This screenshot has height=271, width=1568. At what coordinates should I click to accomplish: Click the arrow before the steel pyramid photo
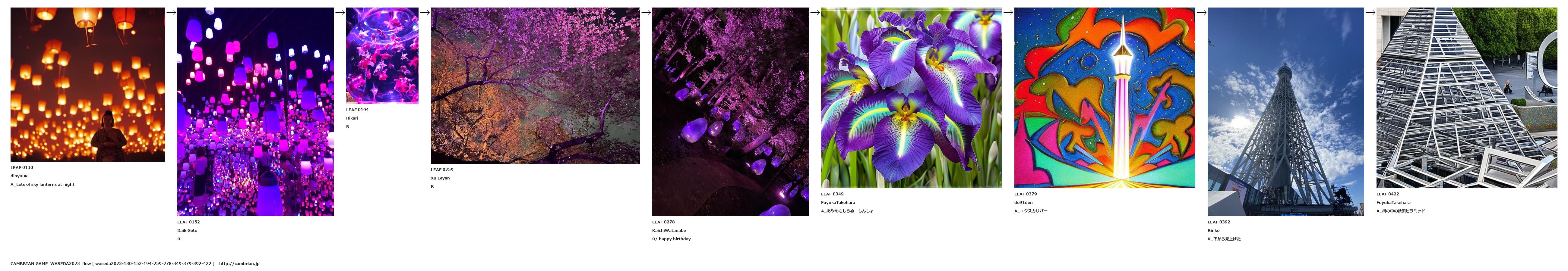(1370, 12)
